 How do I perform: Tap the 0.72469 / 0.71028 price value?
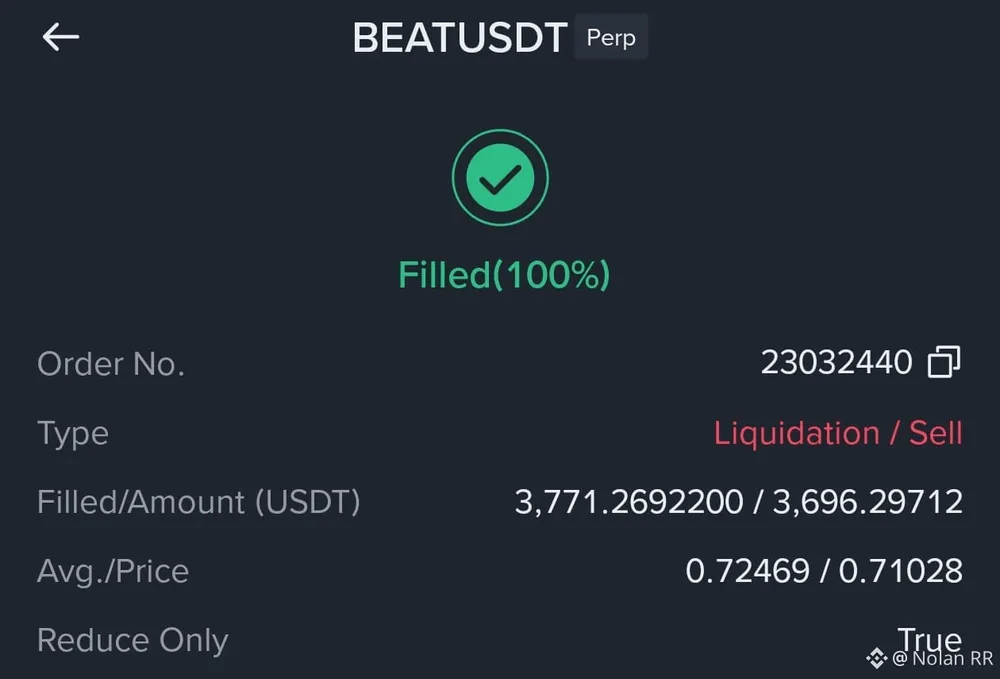824,571
